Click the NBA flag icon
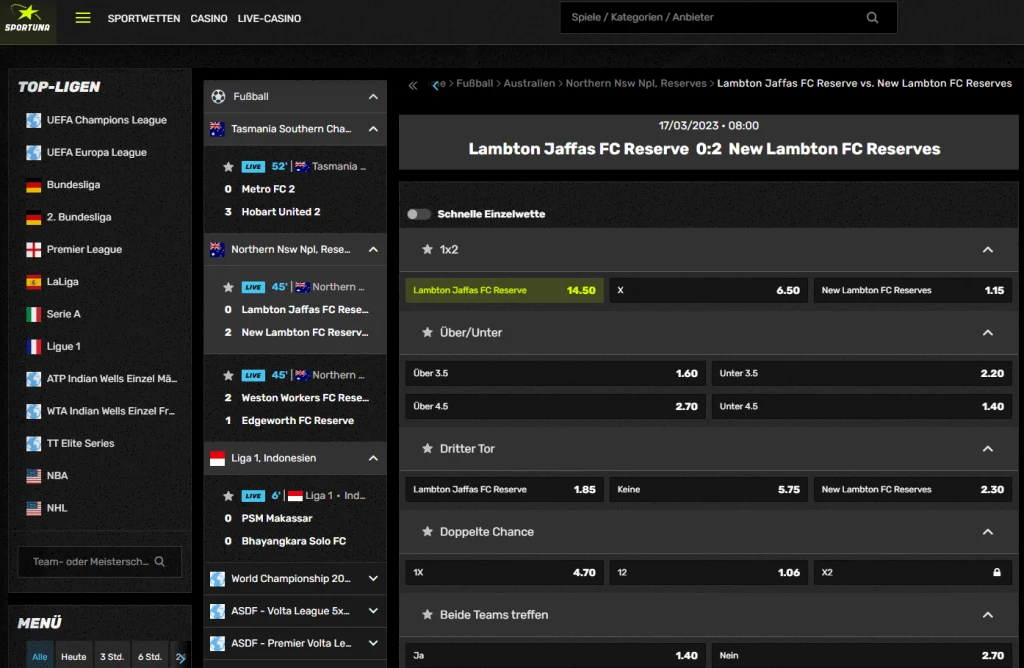 (33, 476)
